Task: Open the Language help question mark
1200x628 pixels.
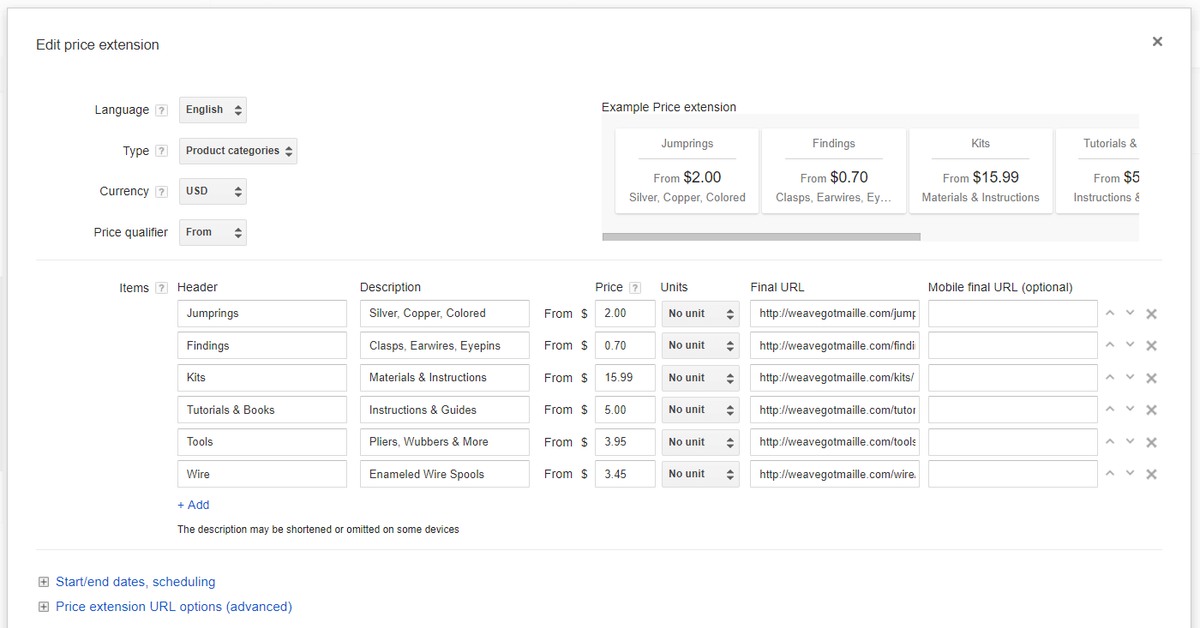Action: point(161,111)
